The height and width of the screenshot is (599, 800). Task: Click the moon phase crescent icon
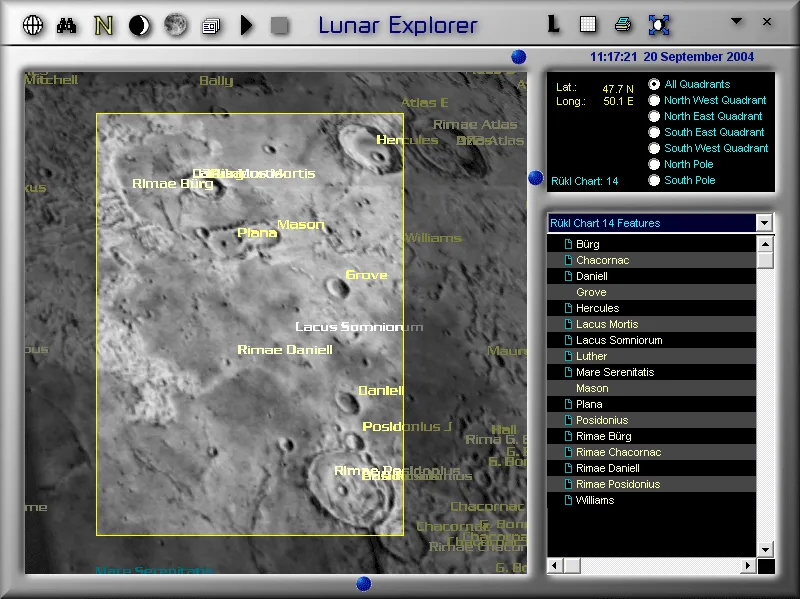[139, 25]
